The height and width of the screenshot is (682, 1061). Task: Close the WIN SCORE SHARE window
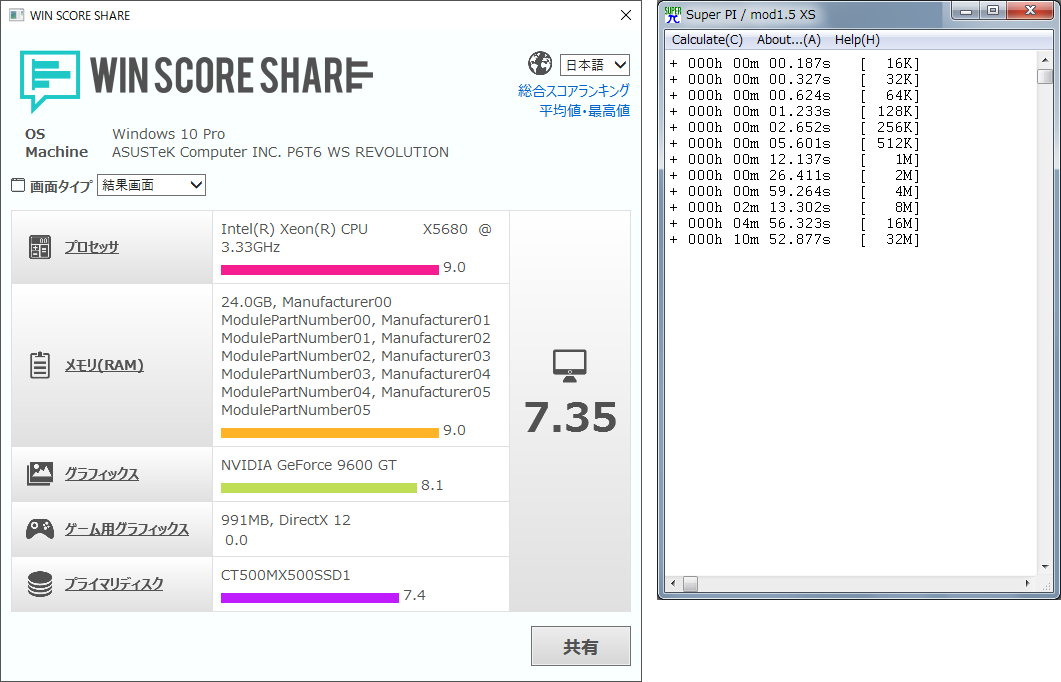tap(626, 15)
